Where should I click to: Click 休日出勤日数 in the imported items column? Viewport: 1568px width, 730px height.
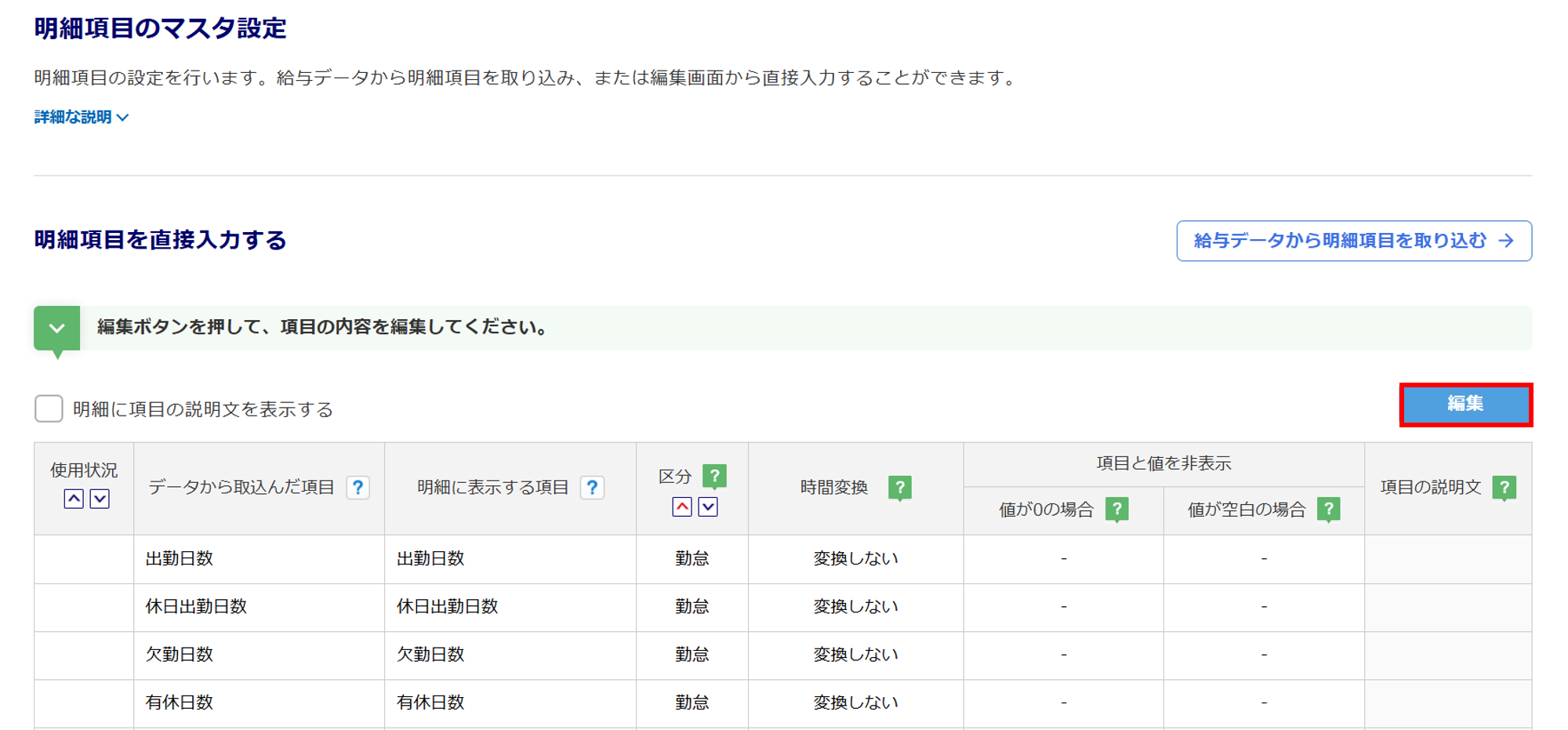pos(196,607)
